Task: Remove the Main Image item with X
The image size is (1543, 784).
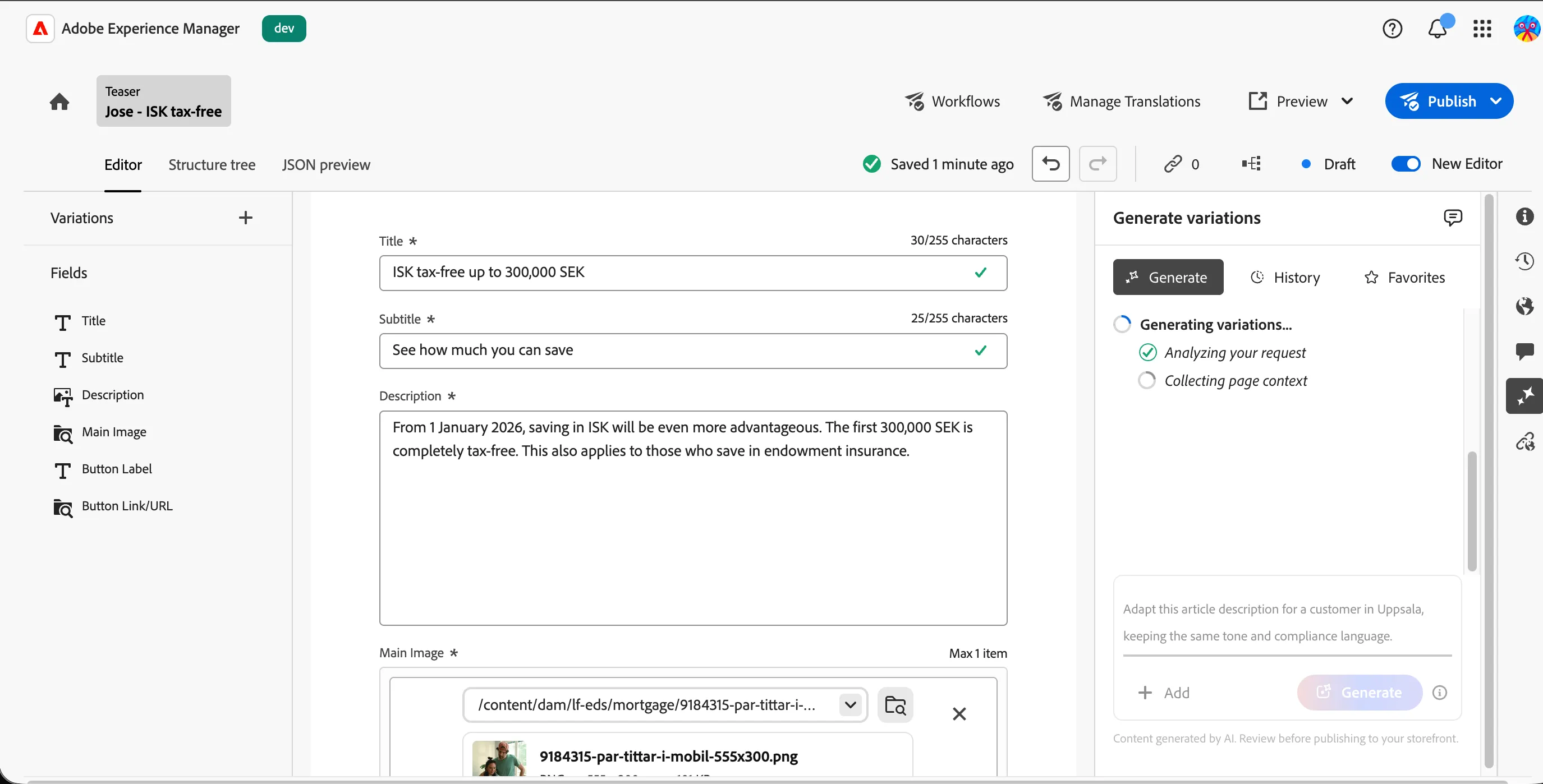Action: (x=959, y=713)
